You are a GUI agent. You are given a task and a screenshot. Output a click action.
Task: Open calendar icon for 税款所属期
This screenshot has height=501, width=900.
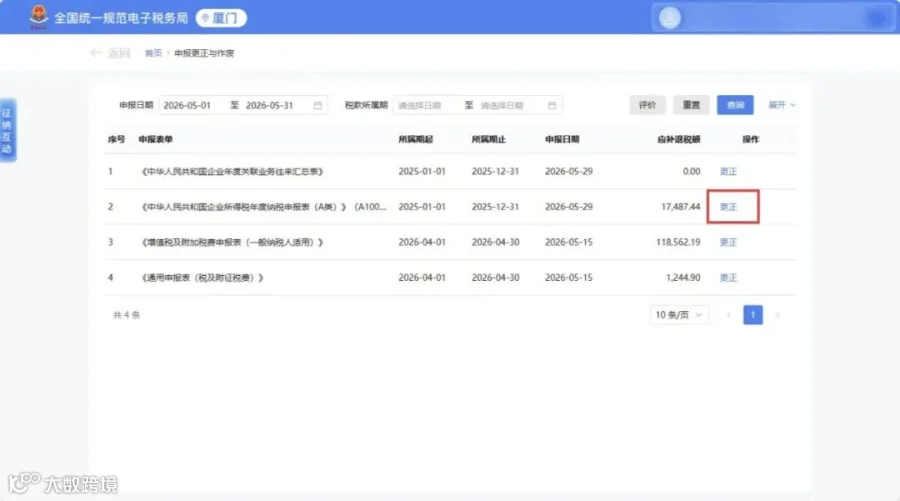click(x=552, y=106)
